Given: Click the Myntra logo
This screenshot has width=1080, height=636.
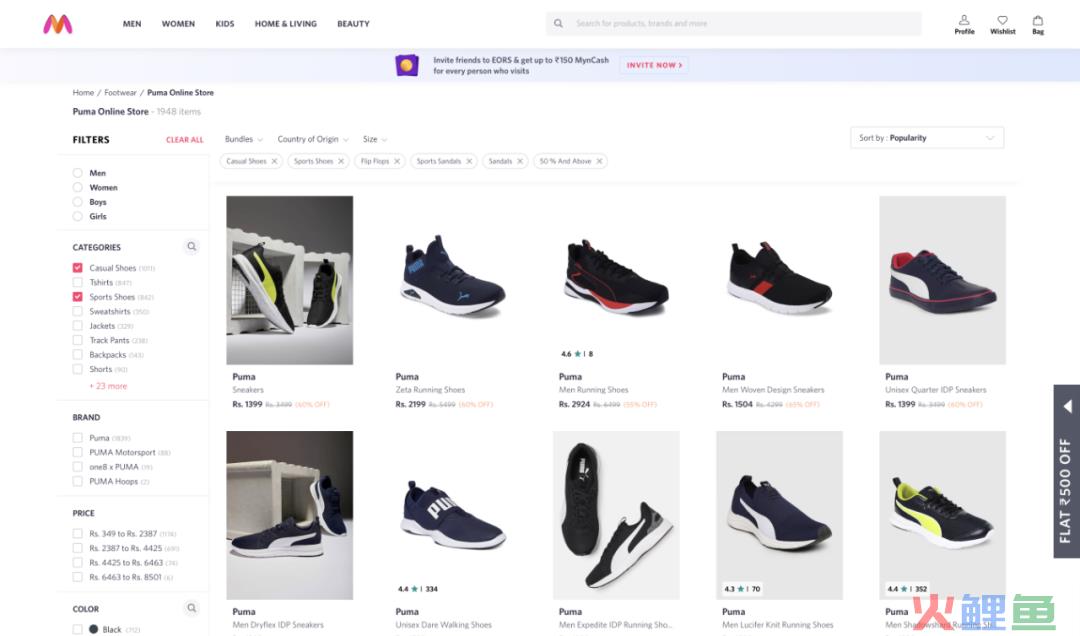Looking at the screenshot, I should coord(58,24).
